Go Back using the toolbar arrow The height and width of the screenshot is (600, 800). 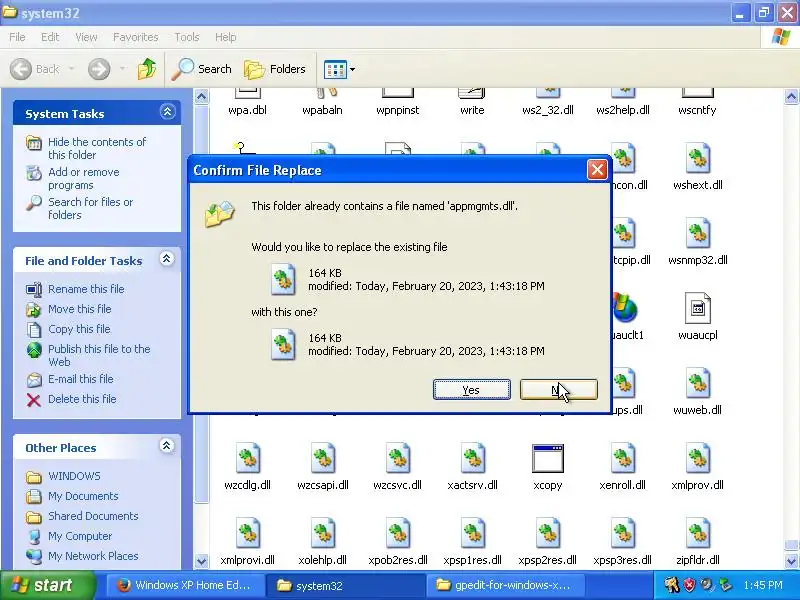coord(35,69)
